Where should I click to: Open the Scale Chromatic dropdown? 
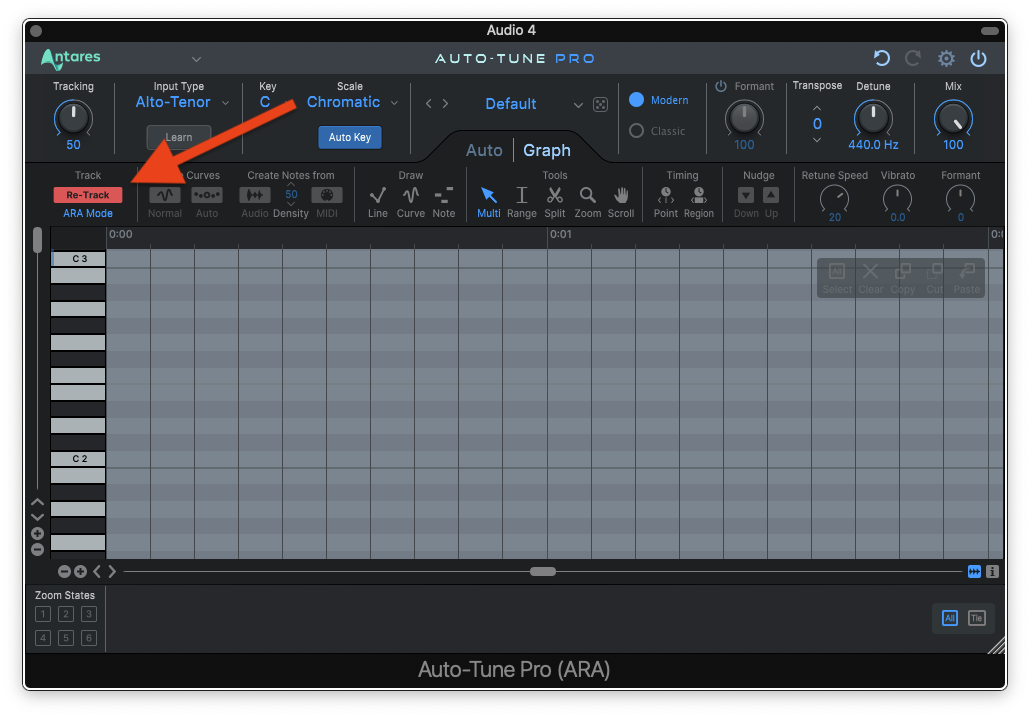tap(352, 102)
